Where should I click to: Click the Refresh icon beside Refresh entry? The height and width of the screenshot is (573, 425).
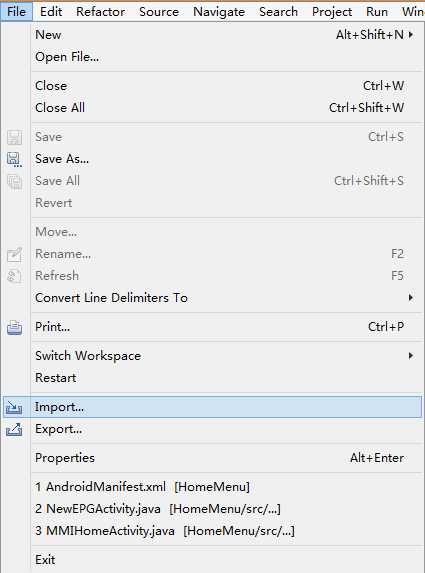[x=14, y=276]
